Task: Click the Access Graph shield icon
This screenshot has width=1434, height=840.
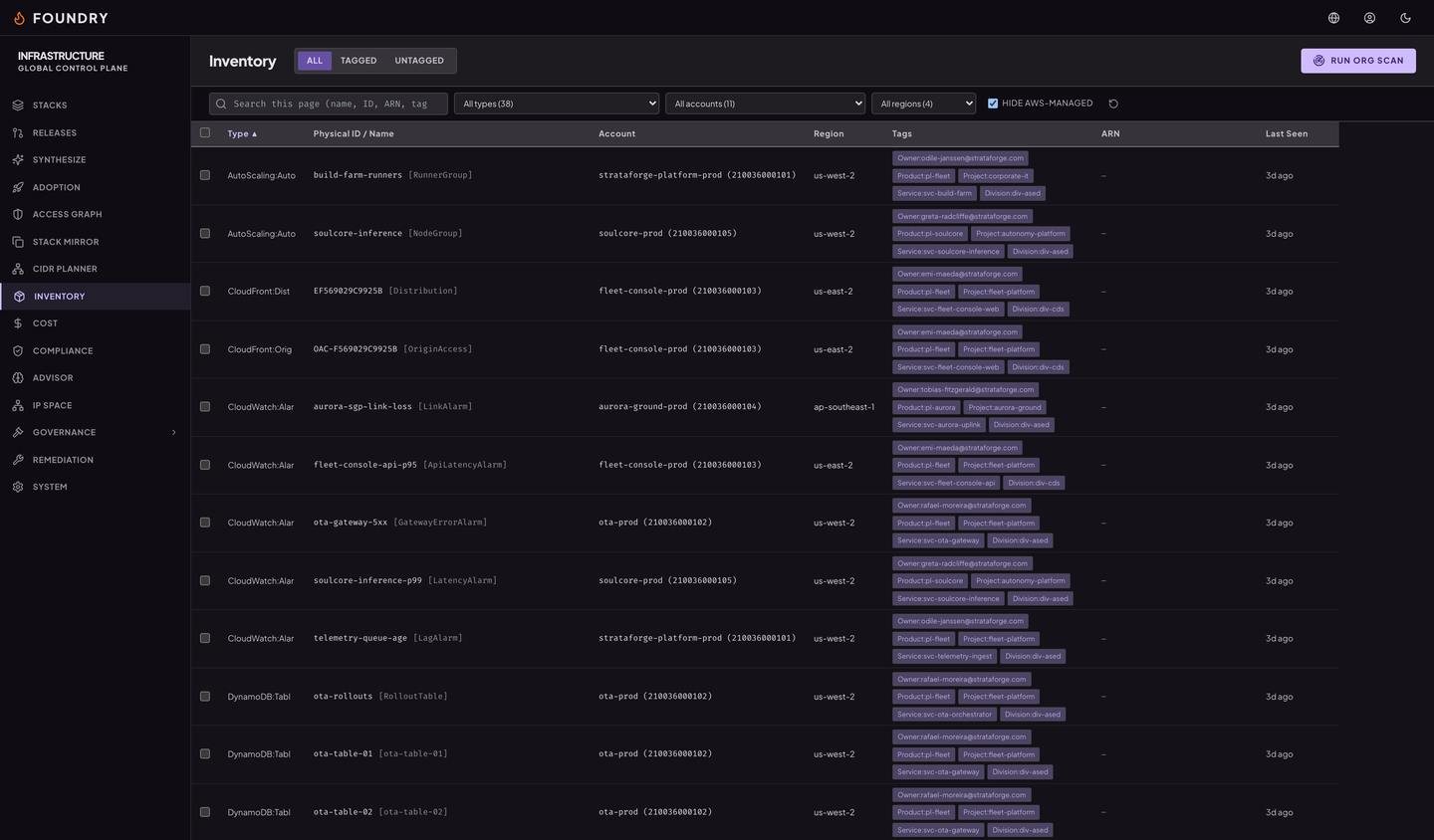Action: (18, 214)
